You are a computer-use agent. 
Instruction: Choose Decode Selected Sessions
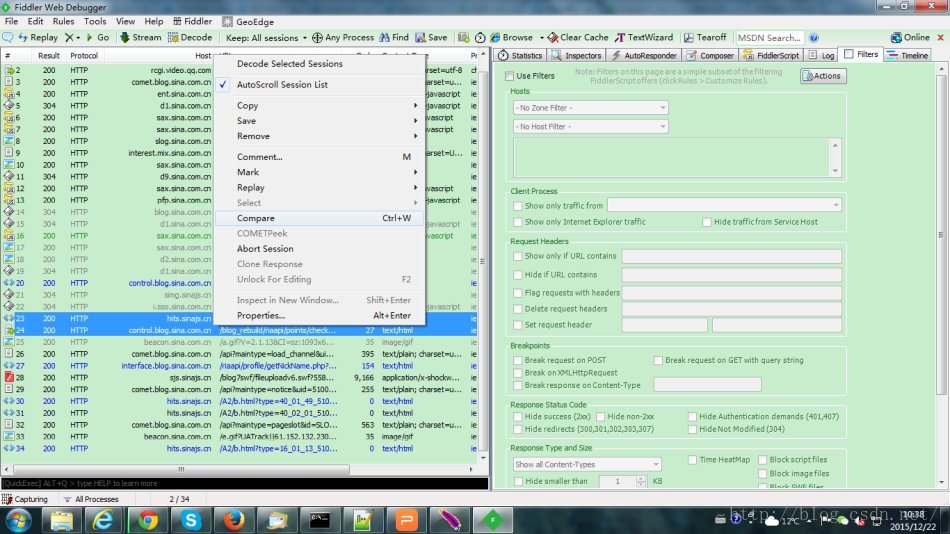coord(319,64)
